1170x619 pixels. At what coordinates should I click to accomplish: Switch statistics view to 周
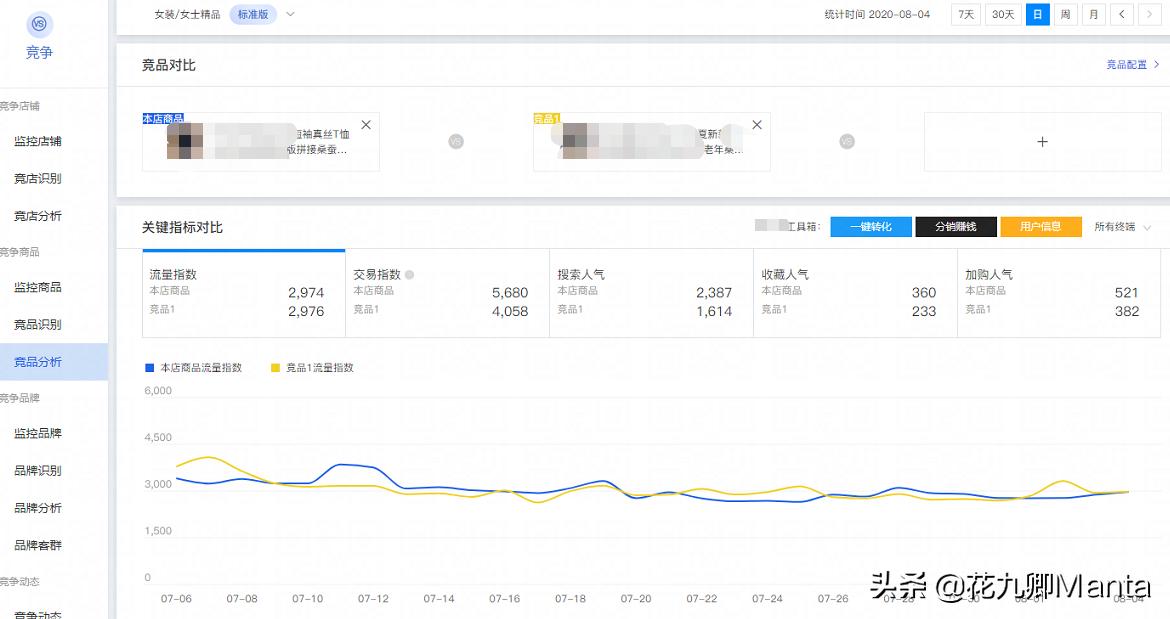tap(1066, 14)
